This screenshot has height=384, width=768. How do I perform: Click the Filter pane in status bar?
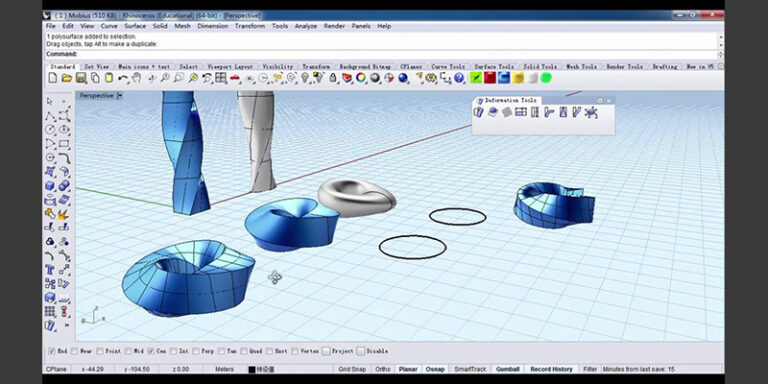click(x=590, y=369)
